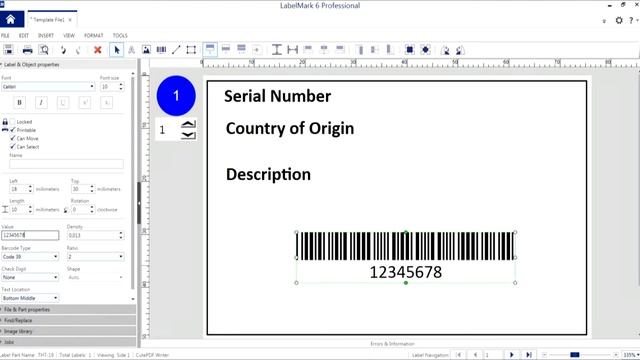Open the Home screen tab
Image resolution: width=640 pixels, height=360 pixels.
(x=11, y=19)
